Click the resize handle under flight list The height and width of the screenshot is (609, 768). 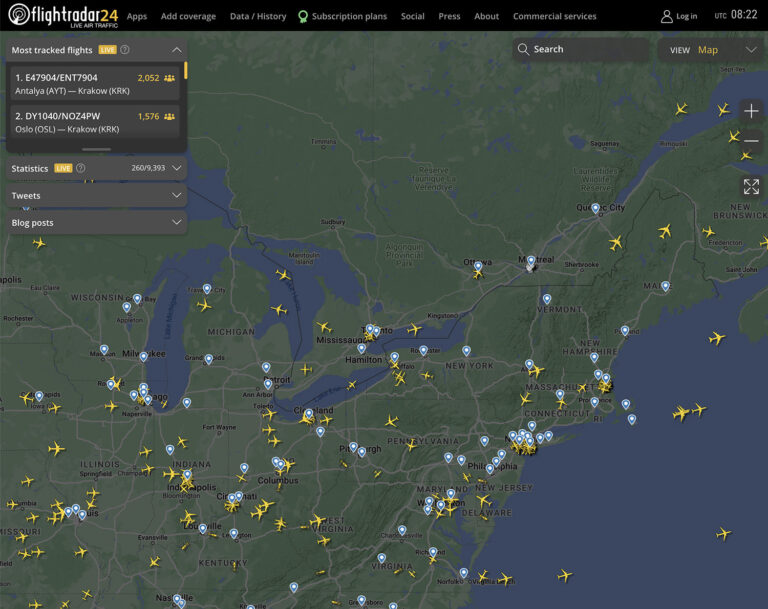(96, 149)
